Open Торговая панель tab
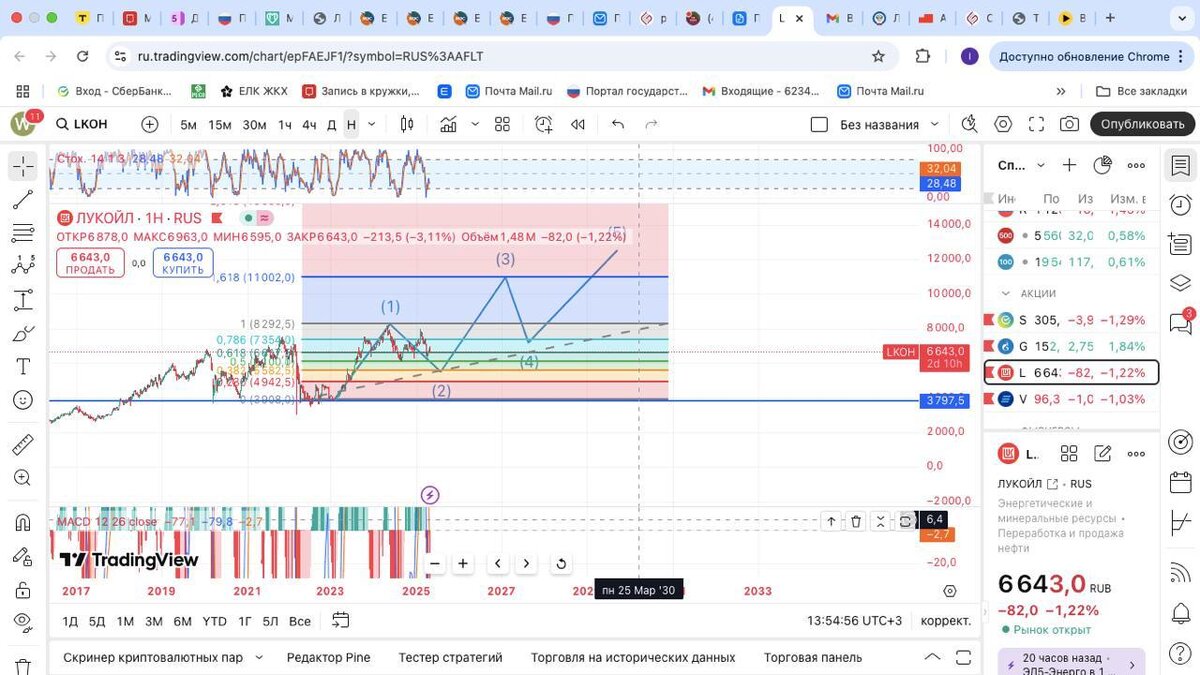Image resolution: width=1200 pixels, height=675 pixels. click(813, 657)
